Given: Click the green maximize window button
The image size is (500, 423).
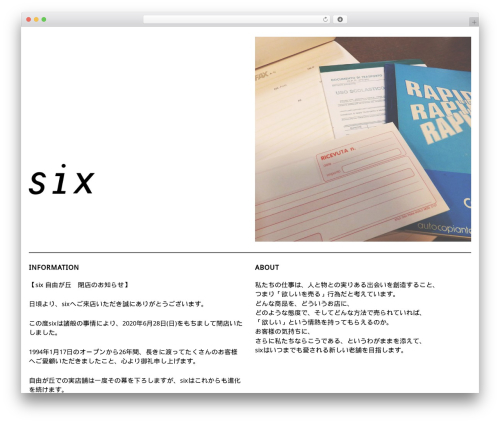Looking at the screenshot, I should (44, 19).
